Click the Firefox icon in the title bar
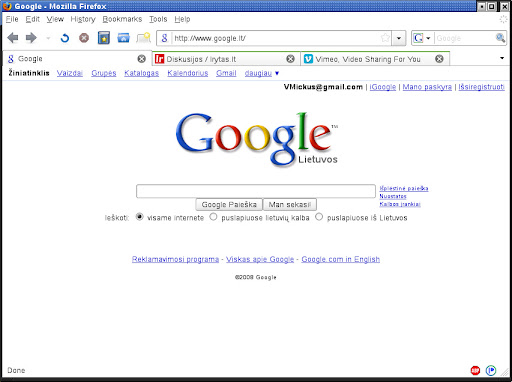This screenshot has height=382, width=512. pos(7,6)
